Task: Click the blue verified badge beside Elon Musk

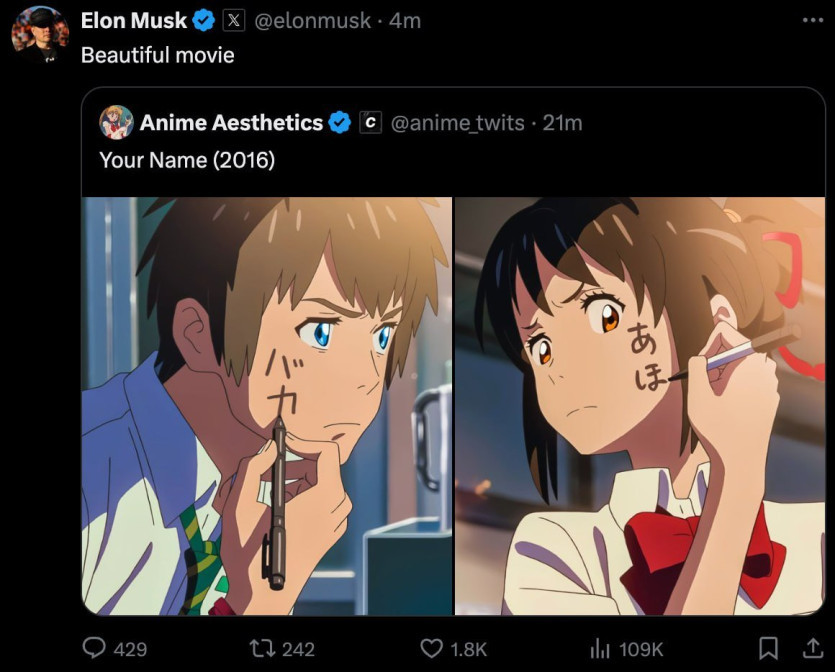Action: (203, 20)
